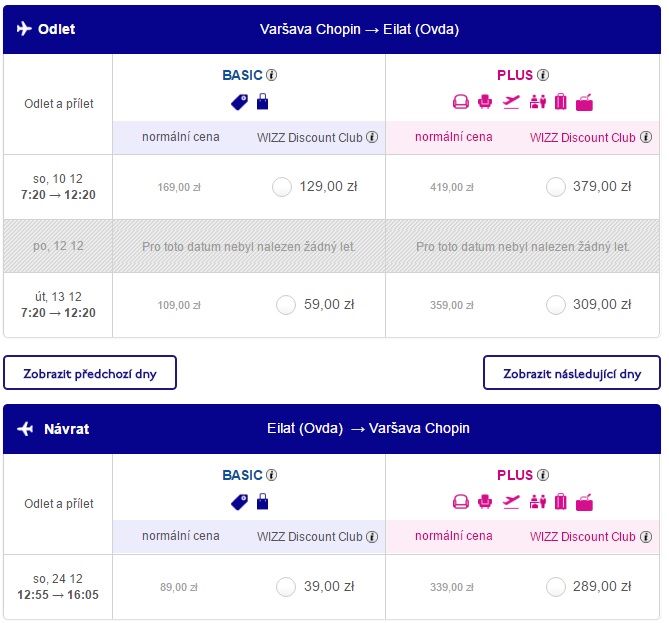The width and height of the screenshot is (669, 623).
Task: Click Zobrazit předchozí dny button
Action: (90, 373)
